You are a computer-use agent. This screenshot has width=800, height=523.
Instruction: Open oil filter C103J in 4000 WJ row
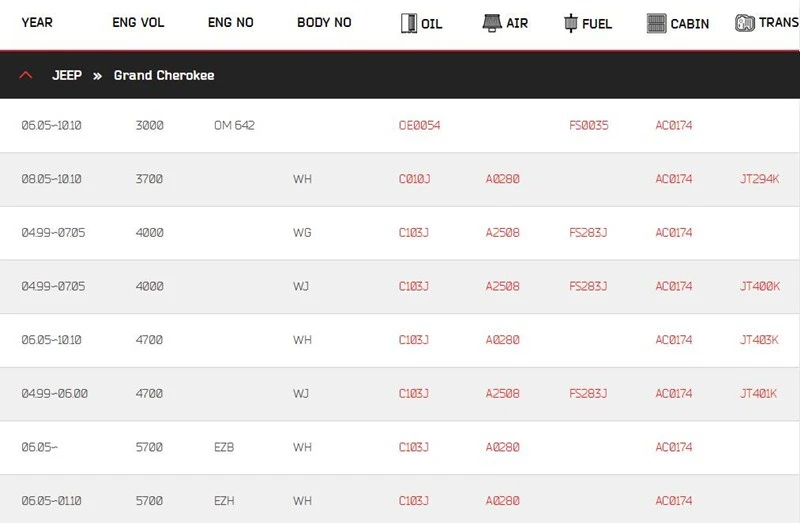coord(414,286)
